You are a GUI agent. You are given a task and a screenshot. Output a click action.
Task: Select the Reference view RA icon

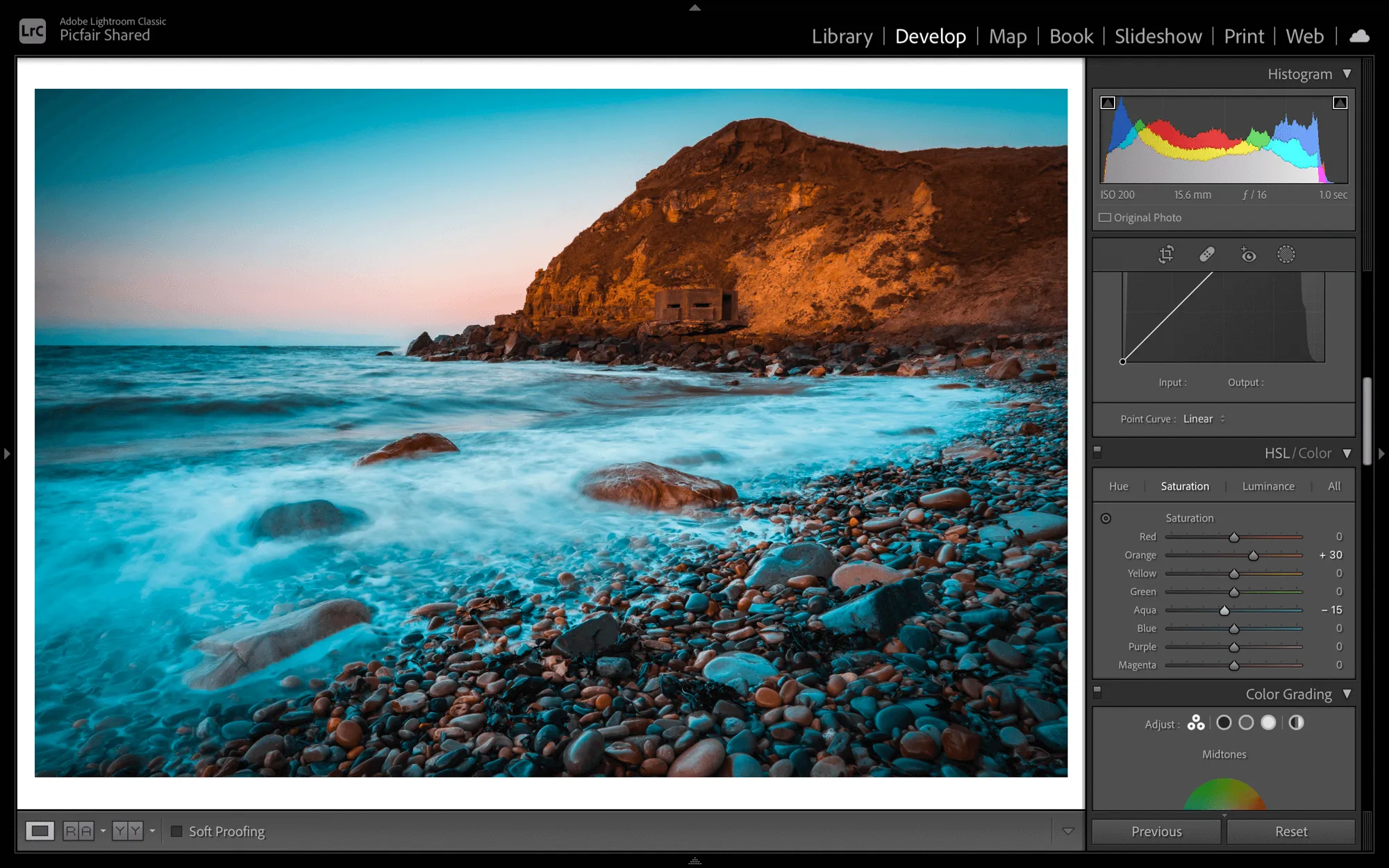coord(78,831)
